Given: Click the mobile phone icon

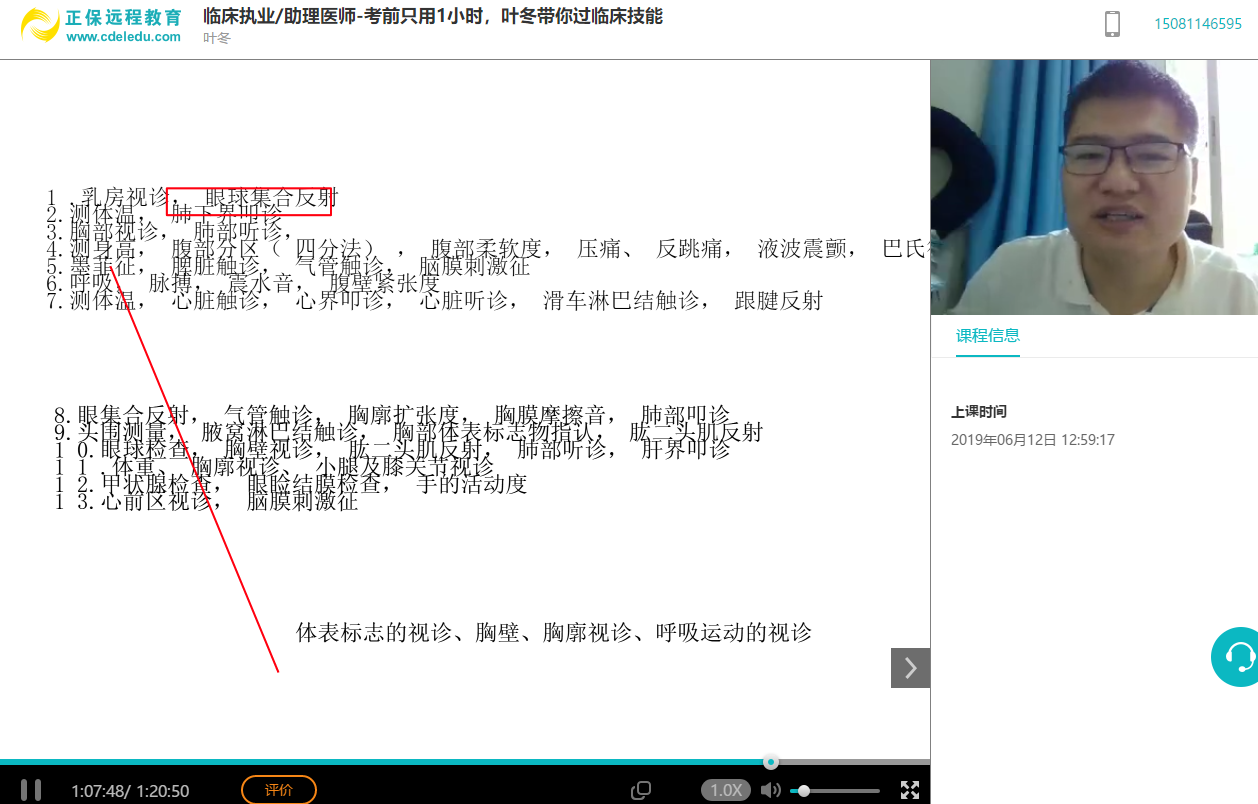Looking at the screenshot, I should pyautogui.click(x=1112, y=24).
